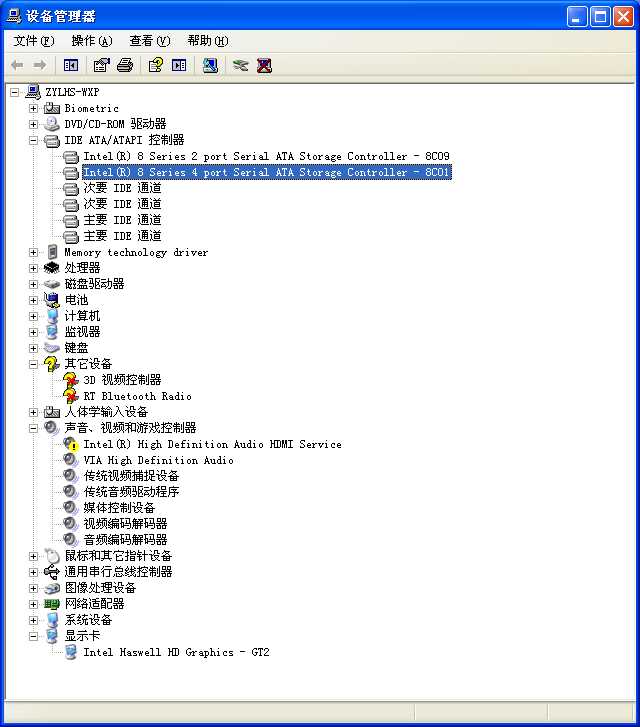Collapse the 声音、视频和游戏控制器 node
The image size is (640, 727).
(x=33, y=428)
